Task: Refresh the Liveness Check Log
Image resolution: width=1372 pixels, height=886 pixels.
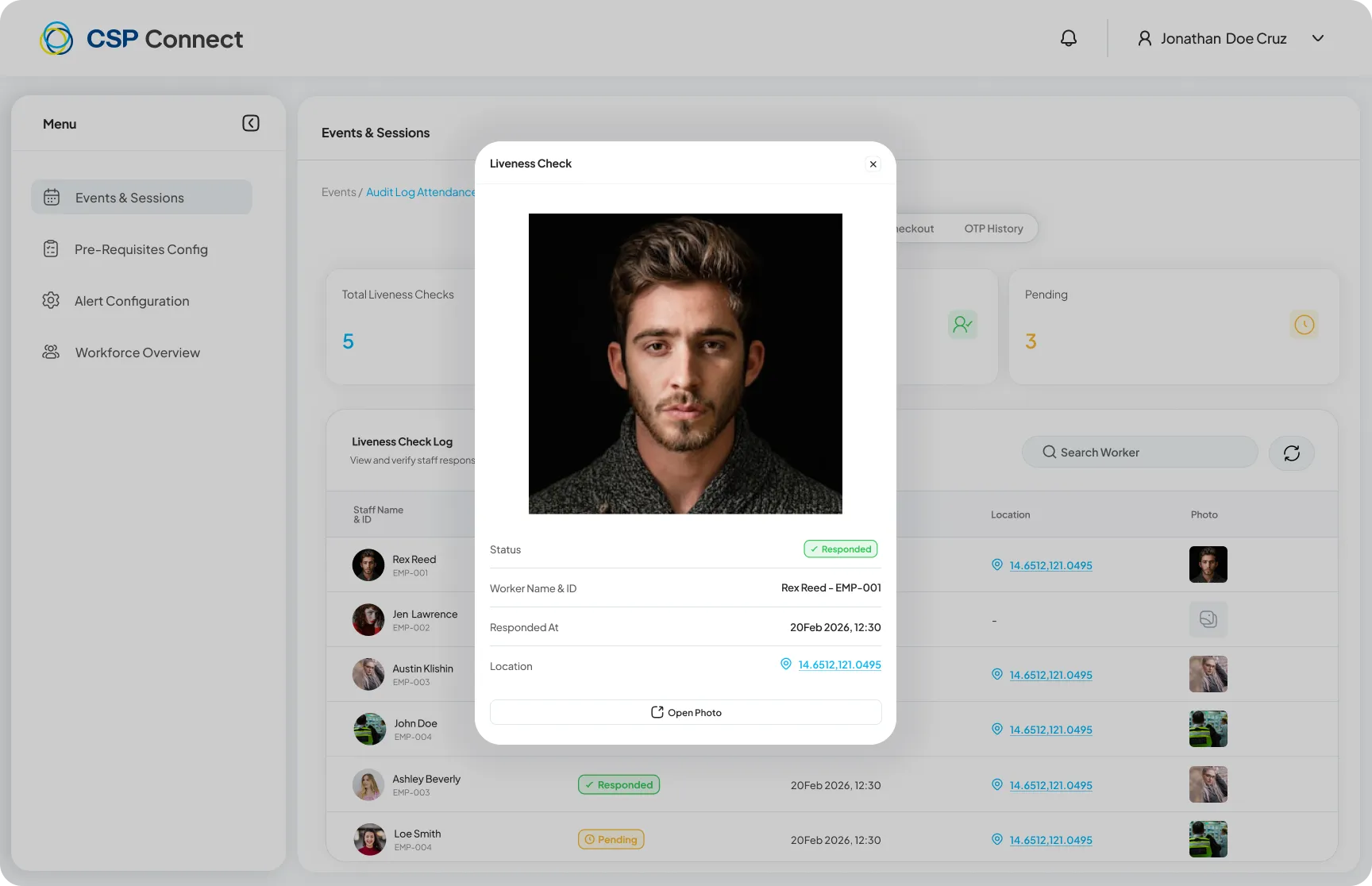Action: (x=1292, y=453)
